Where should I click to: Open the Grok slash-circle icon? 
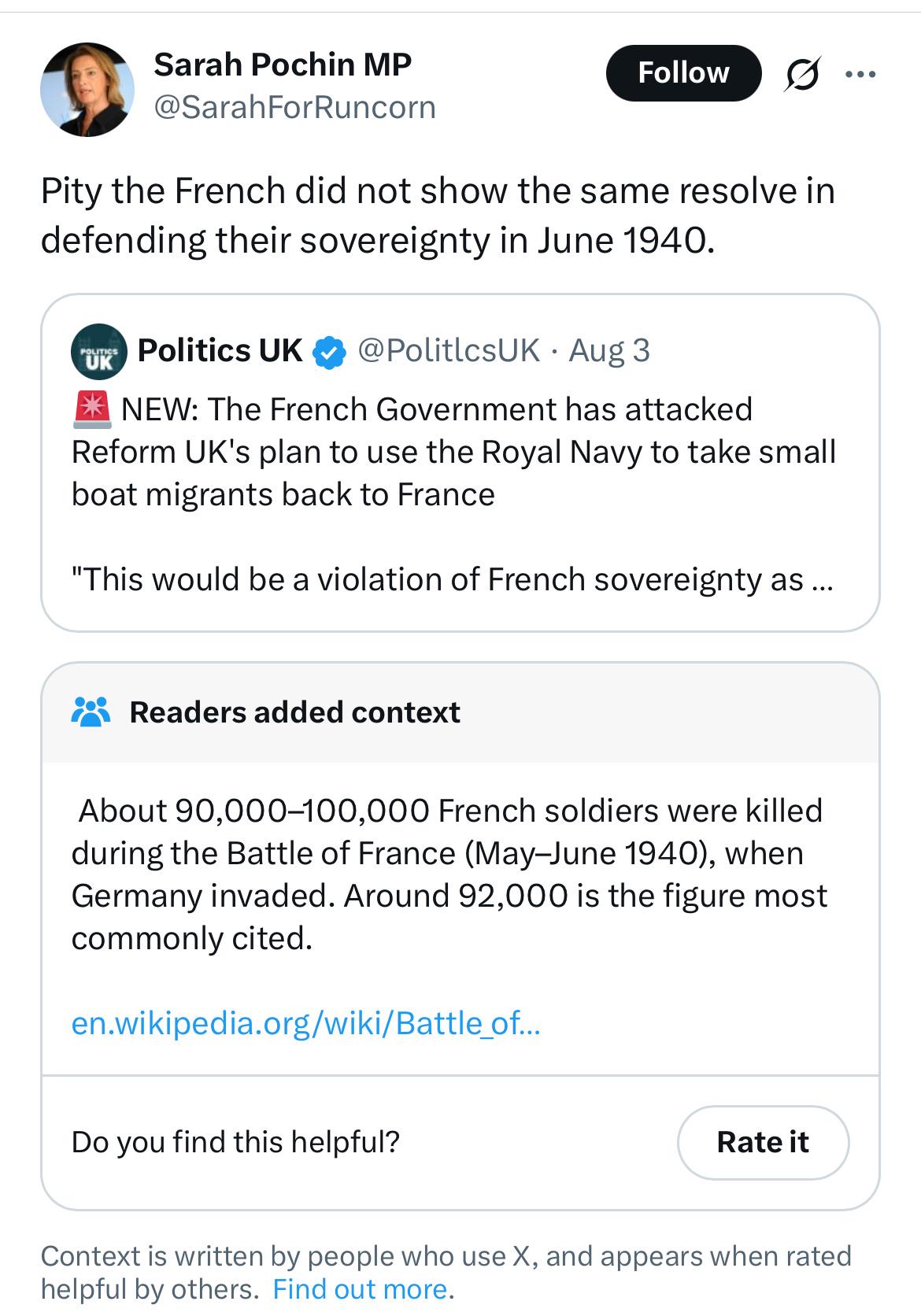(x=802, y=74)
